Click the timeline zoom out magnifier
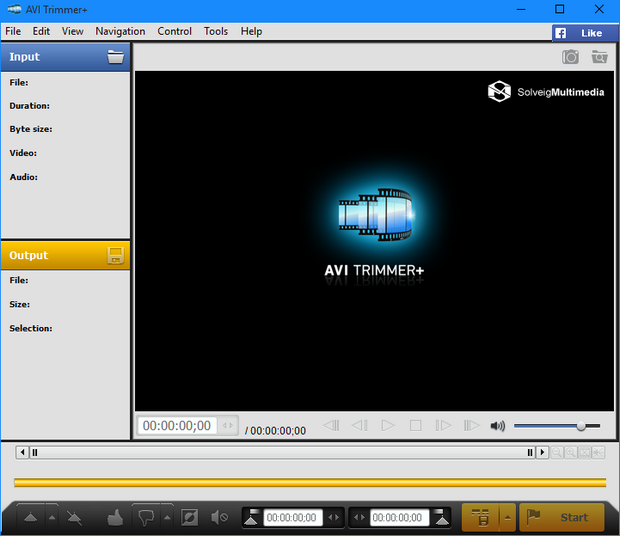The image size is (620, 536). click(557, 452)
